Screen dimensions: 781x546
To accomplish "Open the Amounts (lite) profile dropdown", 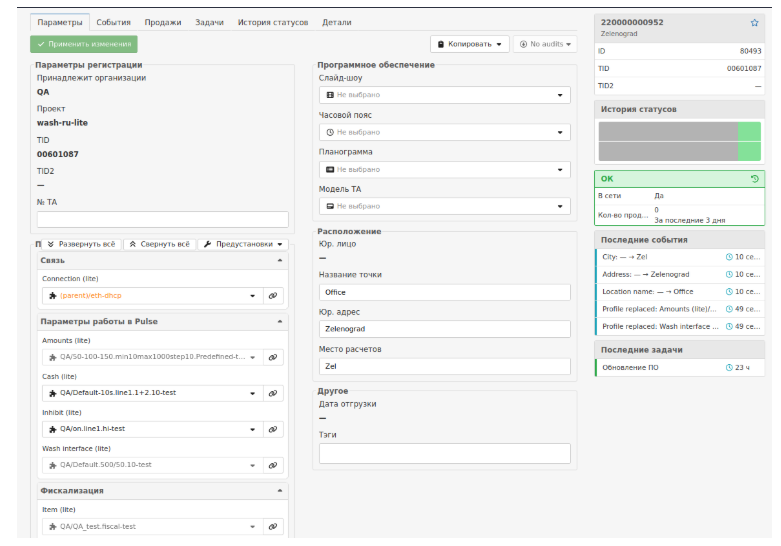I will 152,357.
